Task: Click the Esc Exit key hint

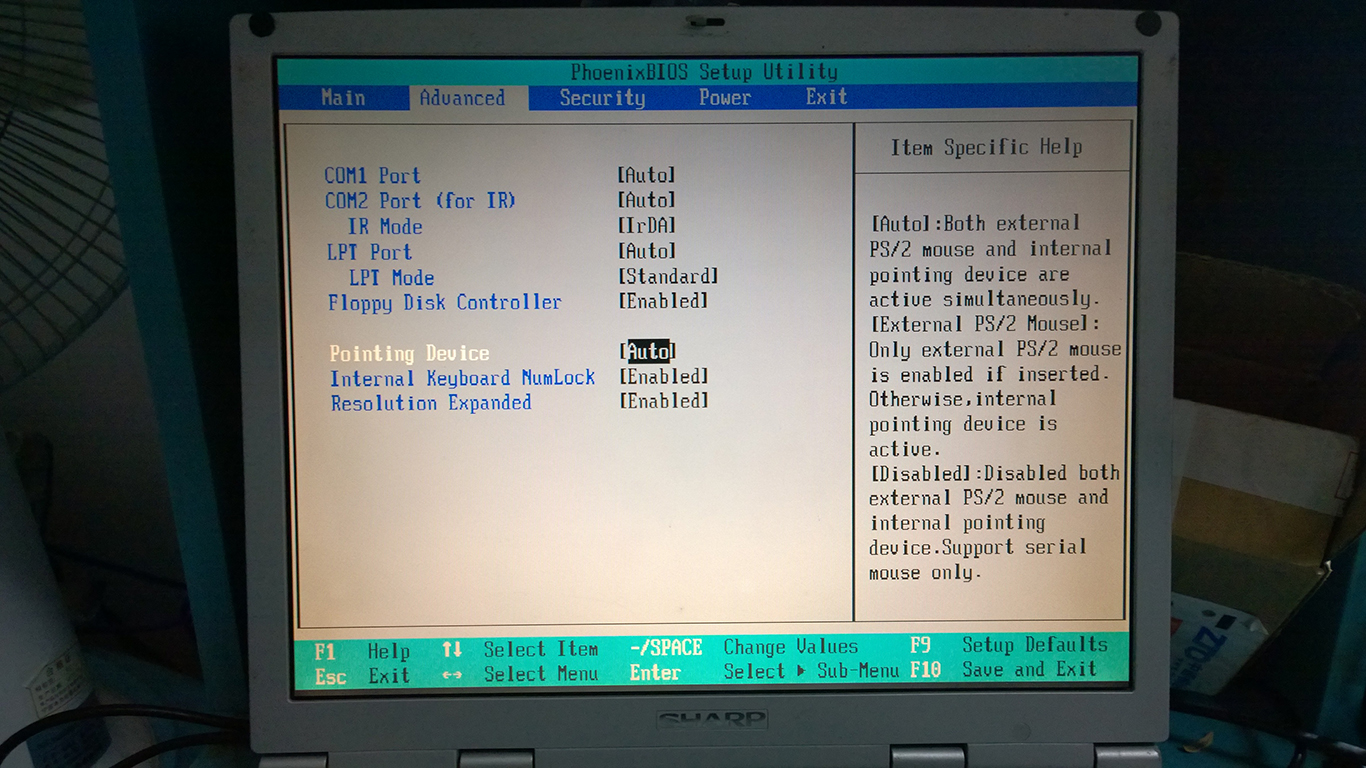Action: tap(362, 677)
